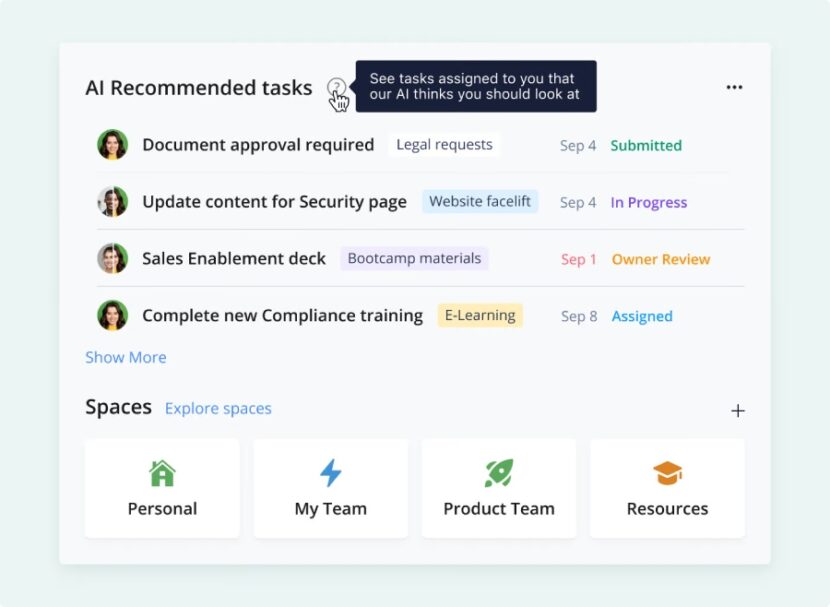Open the three-dot menu in the top corner
The image size is (830, 607).
click(734, 87)
